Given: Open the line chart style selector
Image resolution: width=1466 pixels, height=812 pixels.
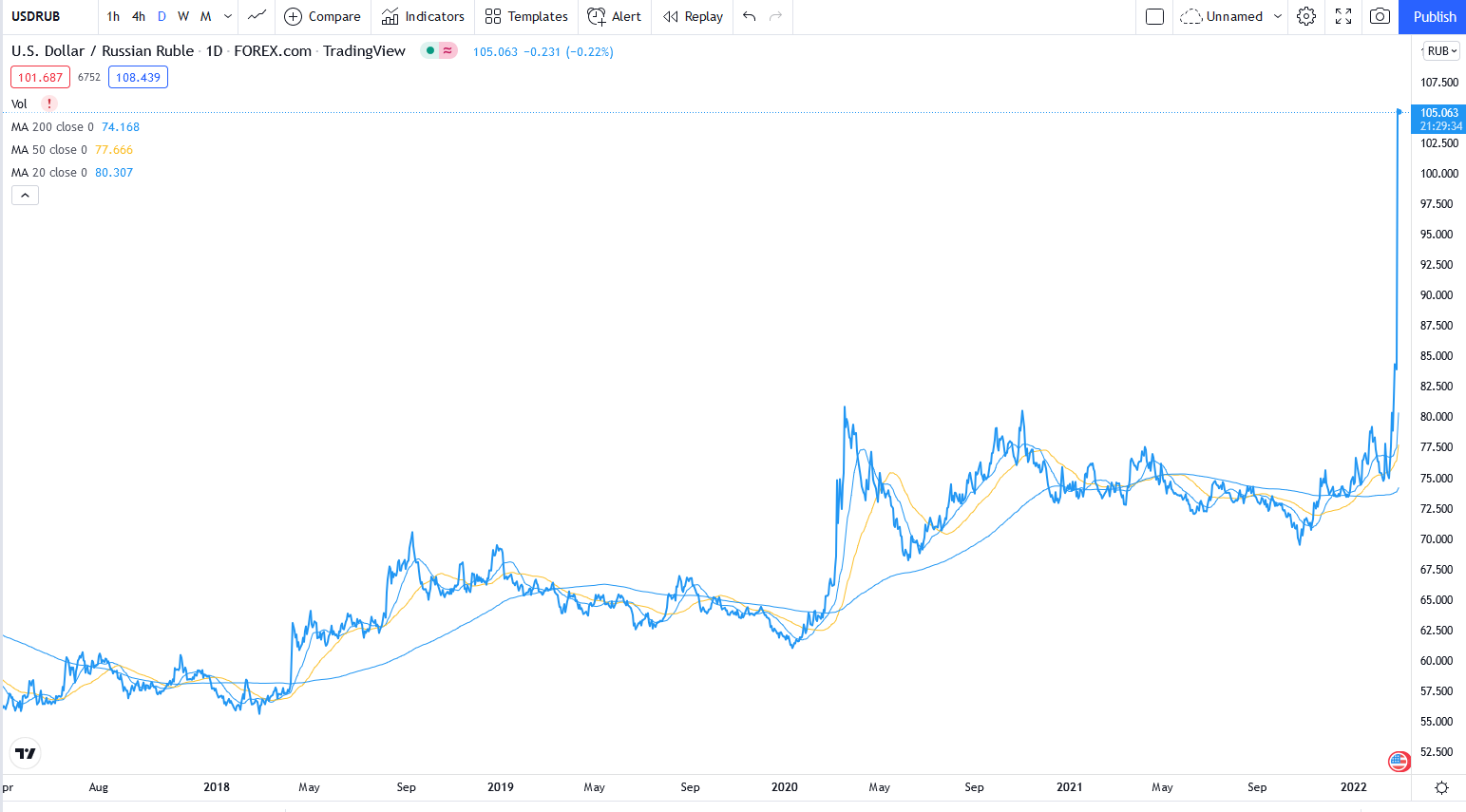Looking at the screenshot, I should (x=257, y=16).
